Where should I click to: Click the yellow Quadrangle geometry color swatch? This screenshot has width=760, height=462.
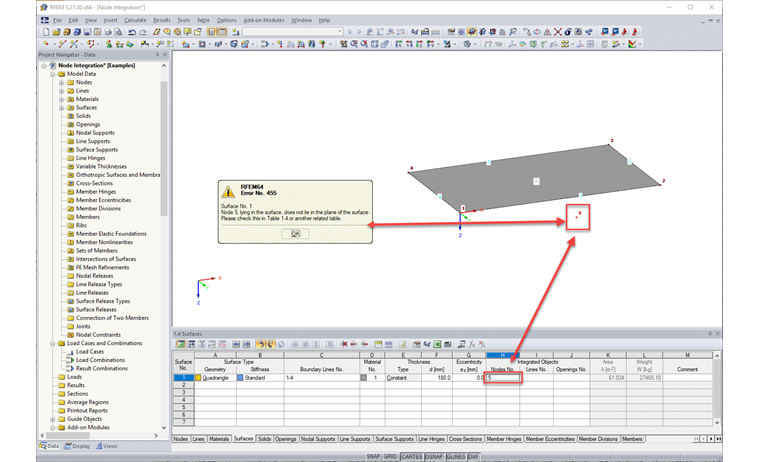[x=198, y=378]
